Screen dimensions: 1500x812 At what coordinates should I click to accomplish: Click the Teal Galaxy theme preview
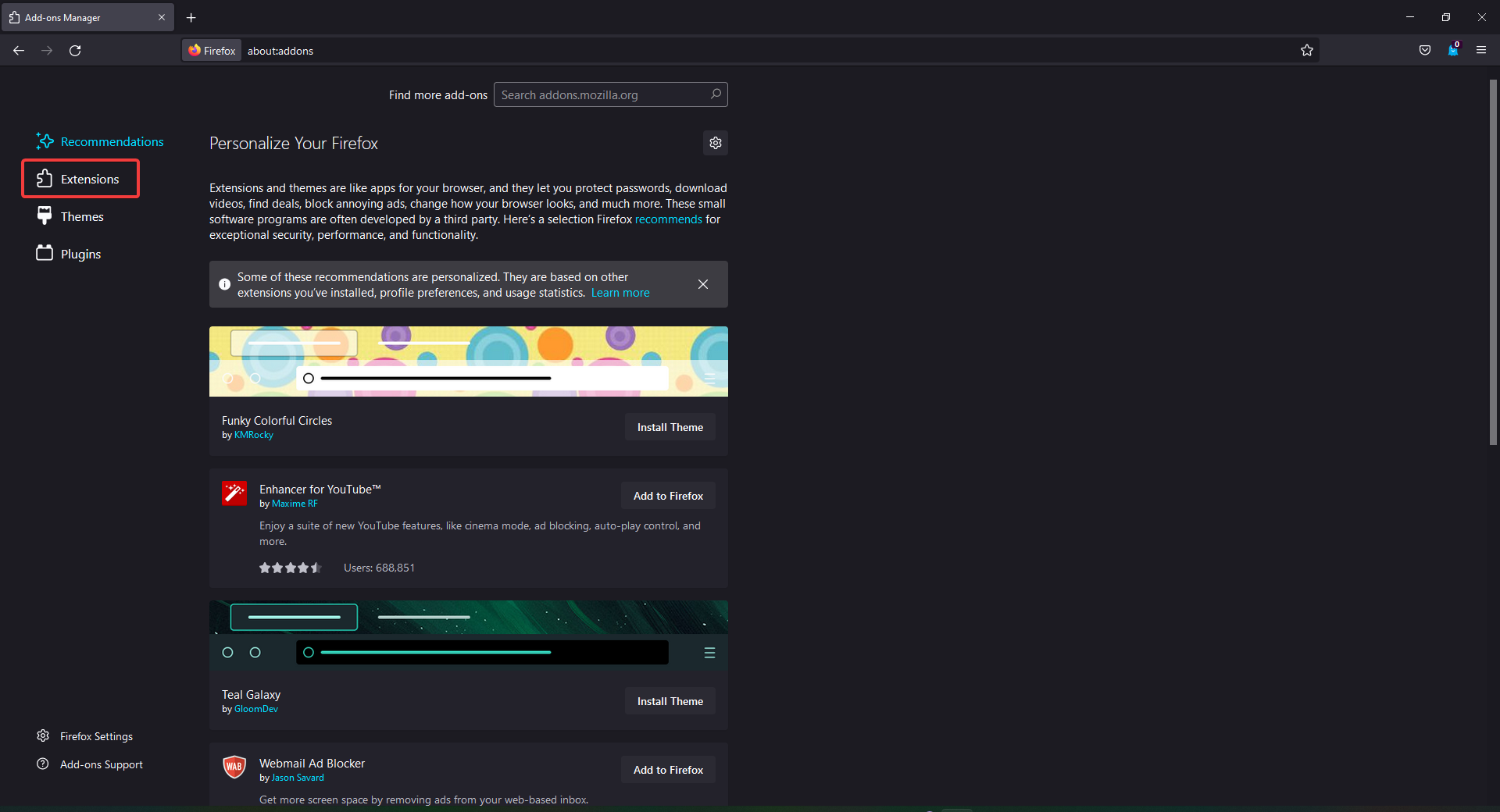point(469,636)
